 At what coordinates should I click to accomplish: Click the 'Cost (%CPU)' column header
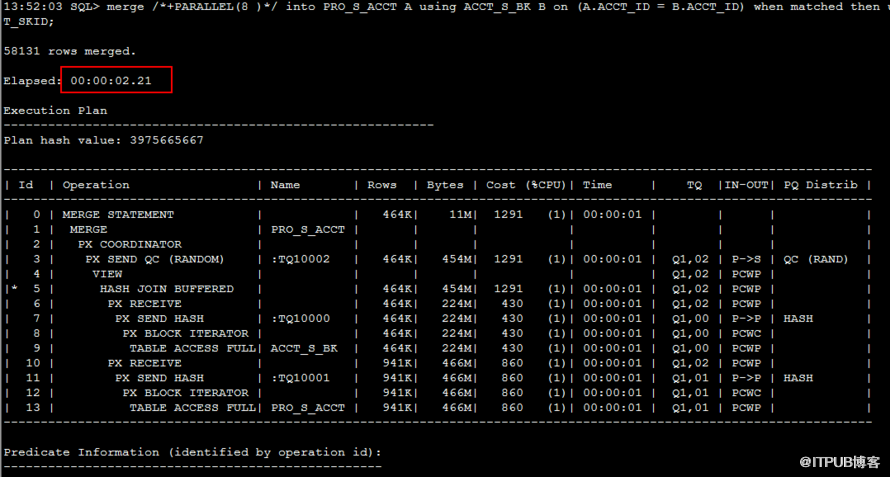click(526, 185)
